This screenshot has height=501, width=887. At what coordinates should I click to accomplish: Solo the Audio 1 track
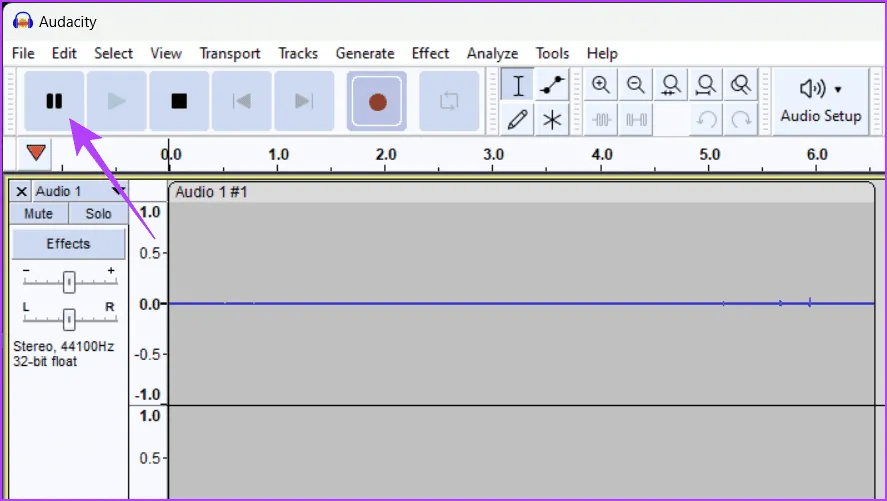98,214
